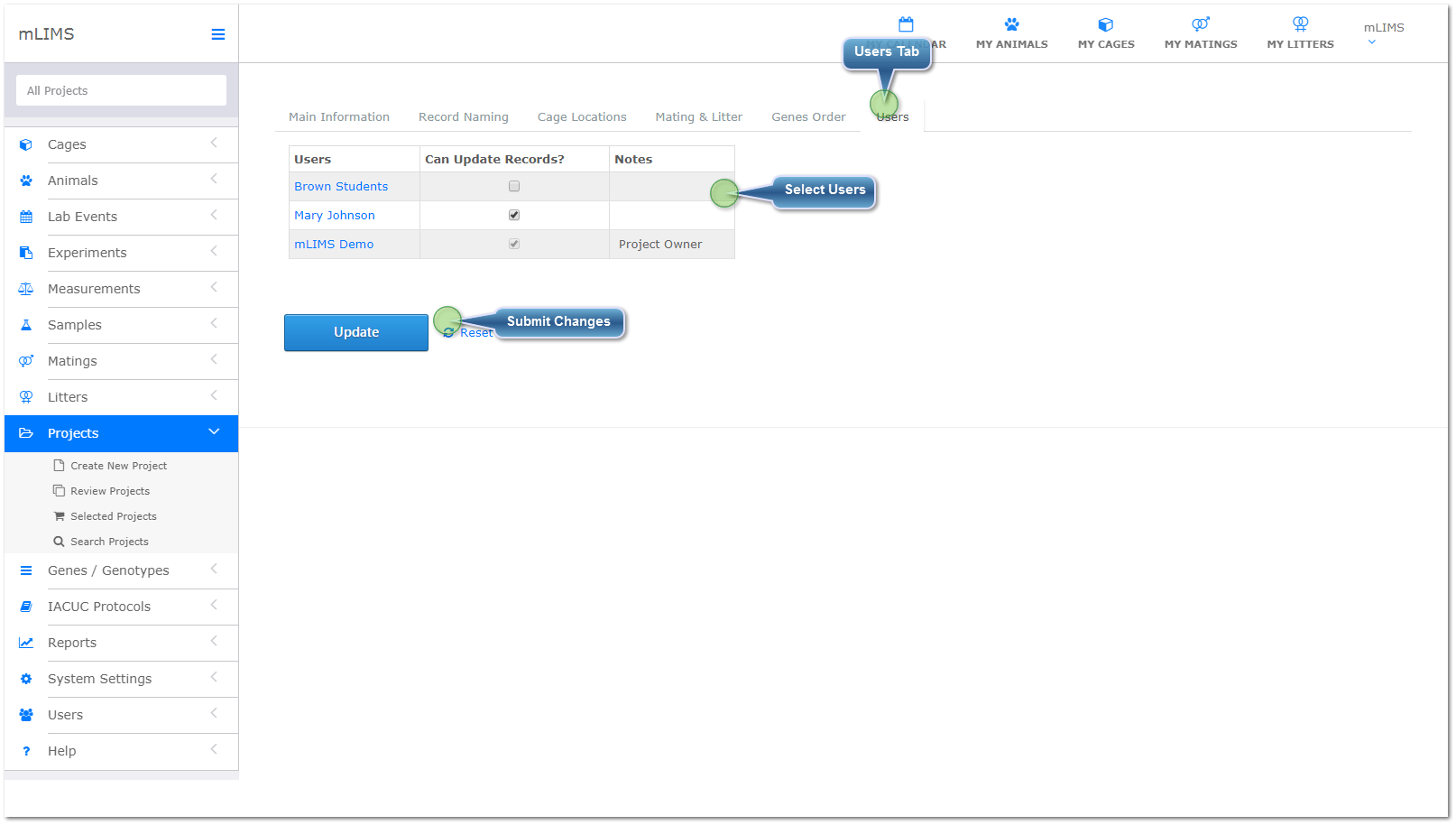Switch to the Record Naming tab
This screenshot has width=1456, height=825.
click(x=464, y=117)
